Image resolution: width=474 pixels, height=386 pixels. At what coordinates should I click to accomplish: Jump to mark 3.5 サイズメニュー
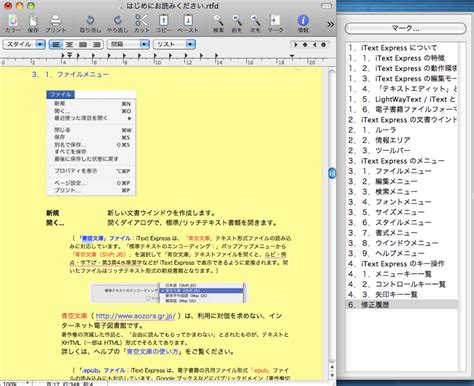(402, 212)
